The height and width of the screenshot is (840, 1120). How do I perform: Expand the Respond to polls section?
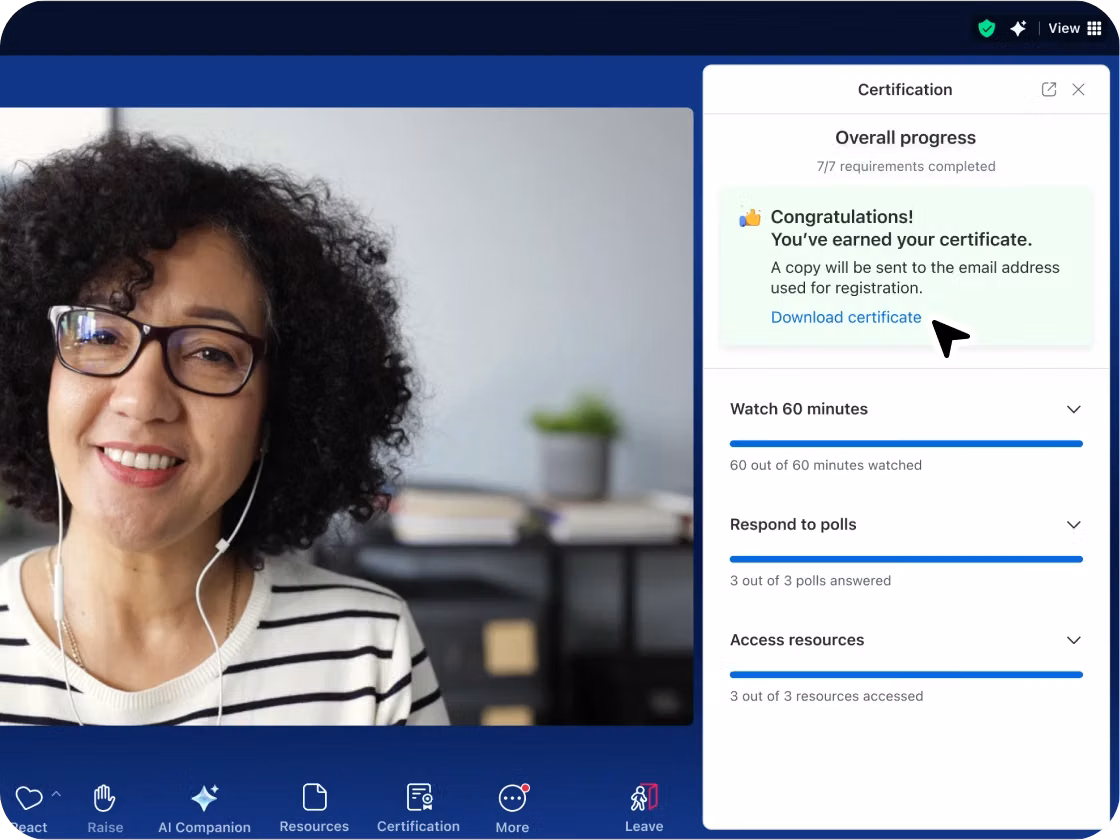[x=1073, y=525]
